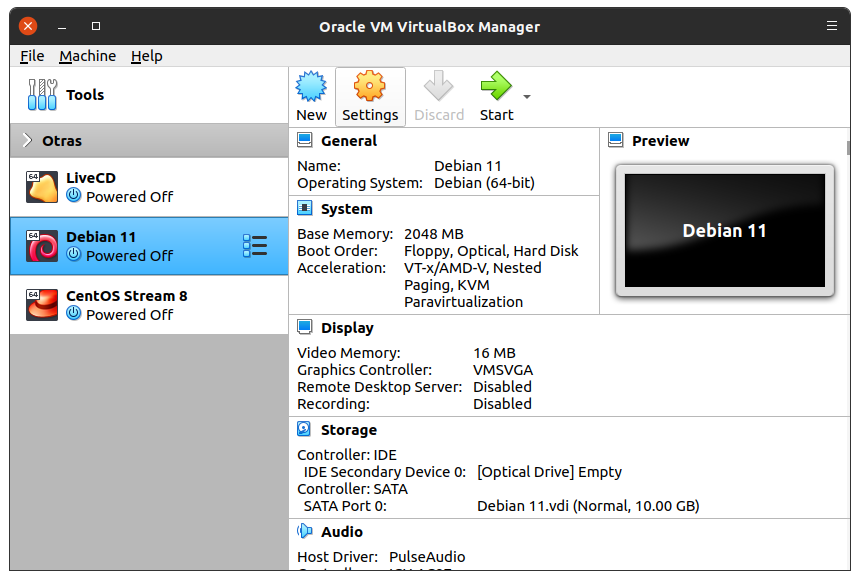Click the Debian 11 preview thumbnail
The image size is (860, 580).
tap(724, 231)
